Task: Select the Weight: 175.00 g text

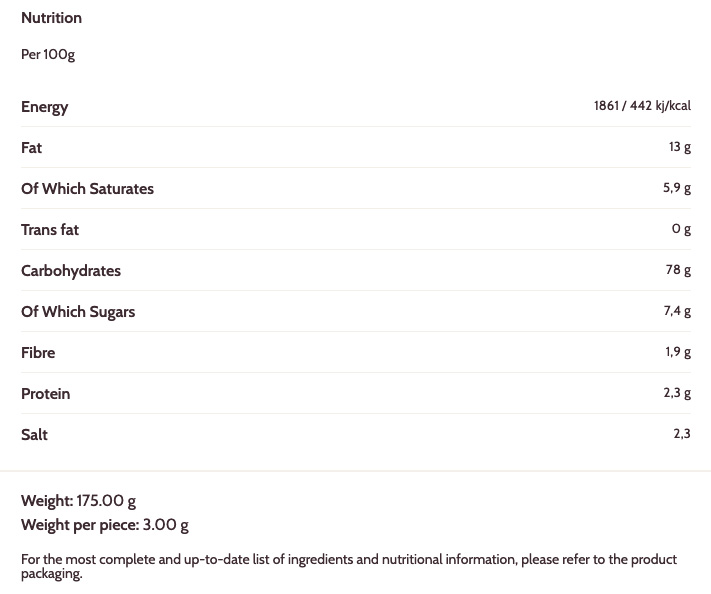Action: pos(78,501)
